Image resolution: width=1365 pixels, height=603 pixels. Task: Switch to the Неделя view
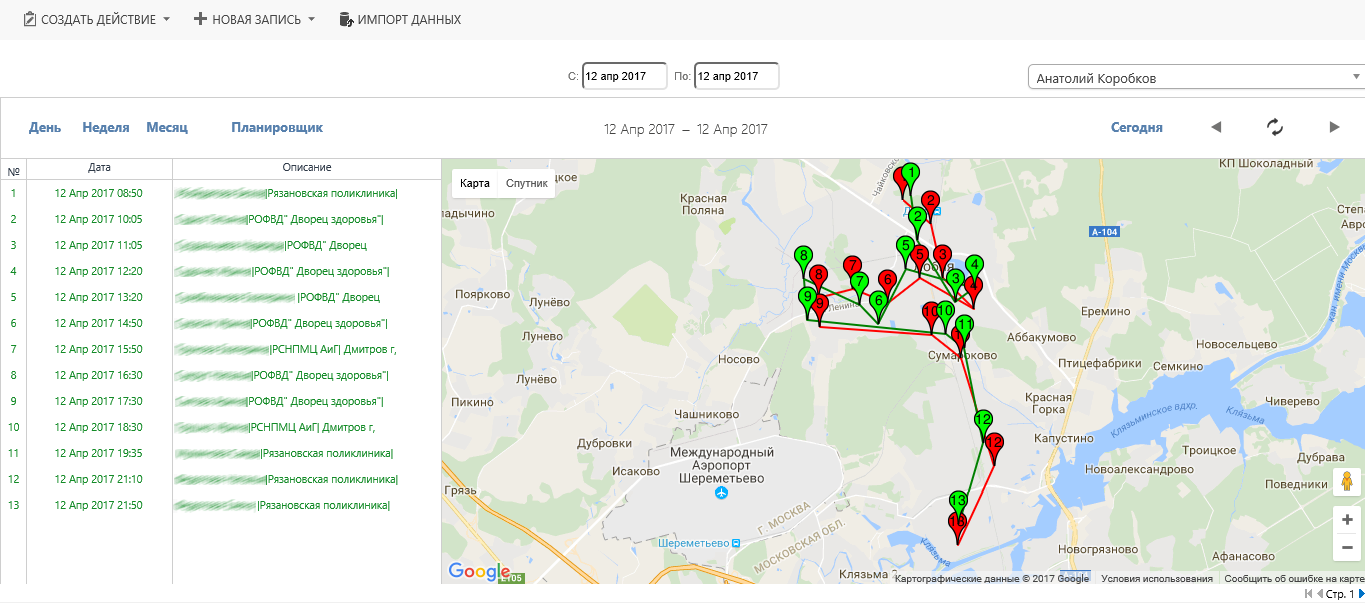click(106, 128)
